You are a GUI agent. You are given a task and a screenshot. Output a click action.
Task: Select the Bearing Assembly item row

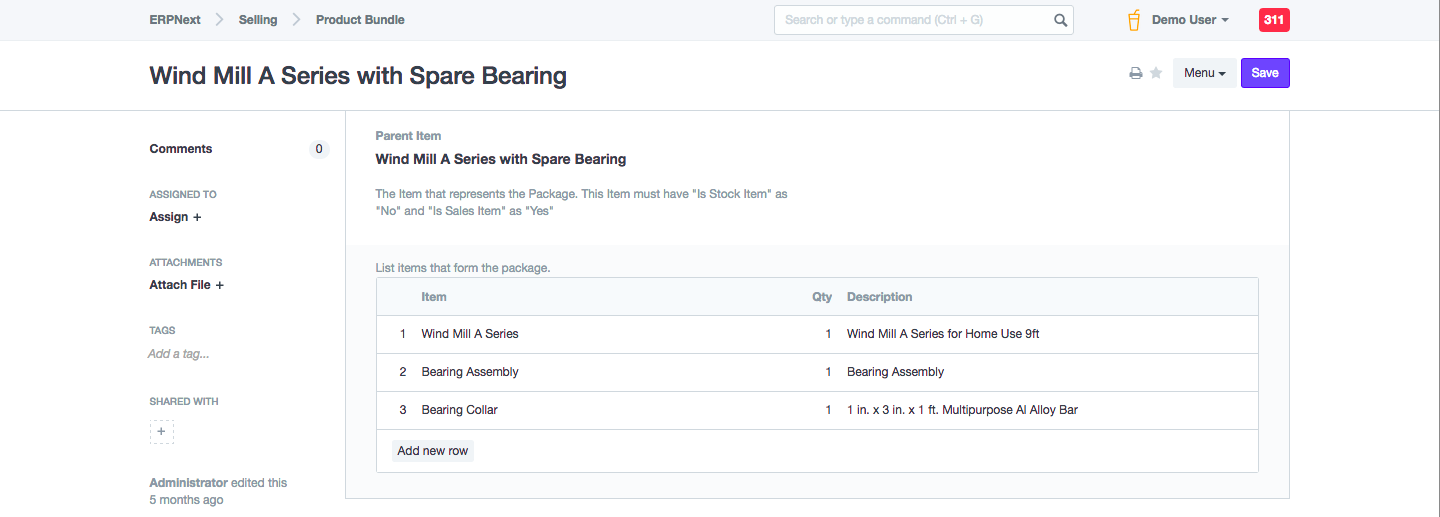point(470,372)
